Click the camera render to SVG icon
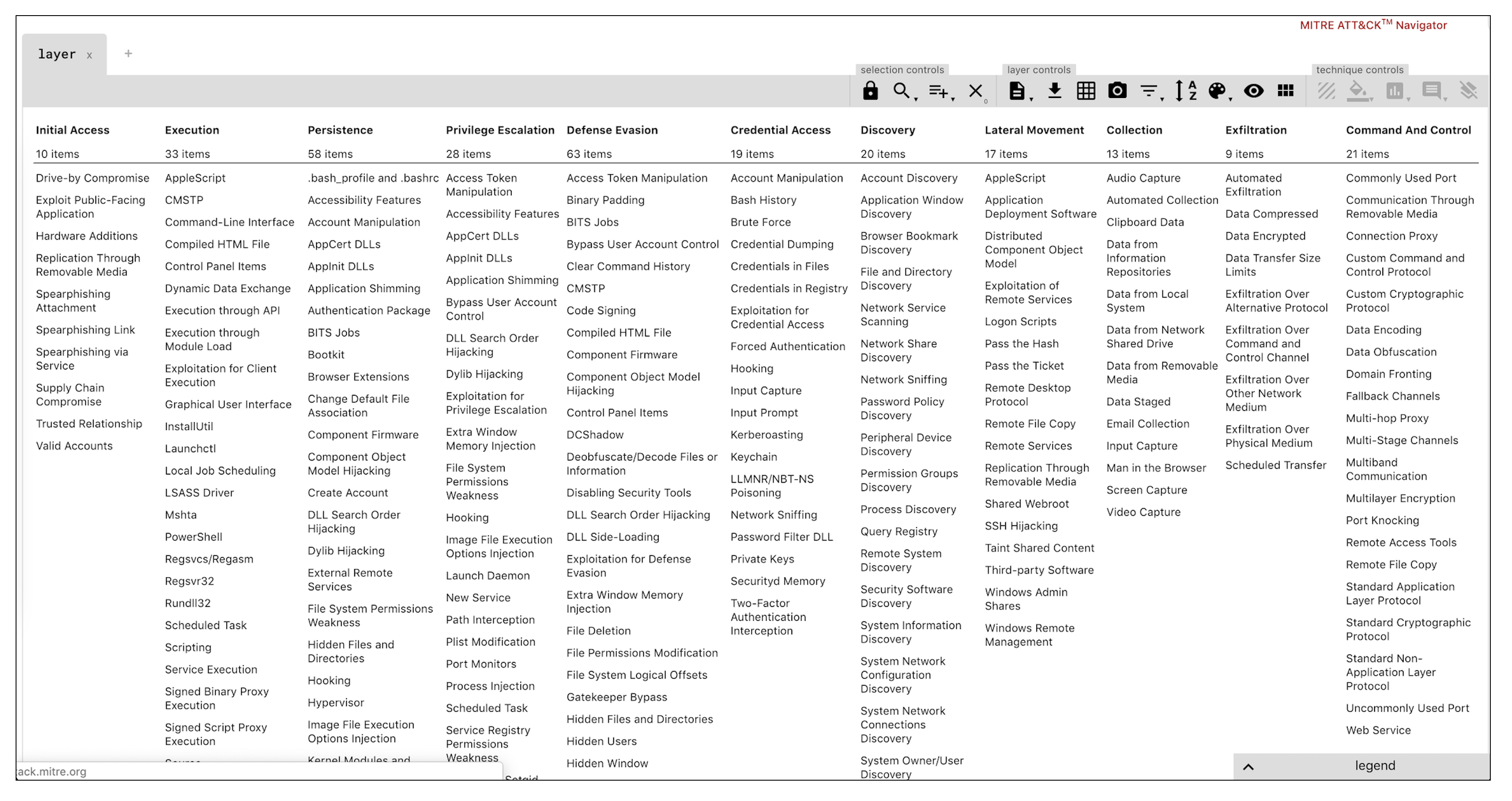 click(x=1117, y=90)
